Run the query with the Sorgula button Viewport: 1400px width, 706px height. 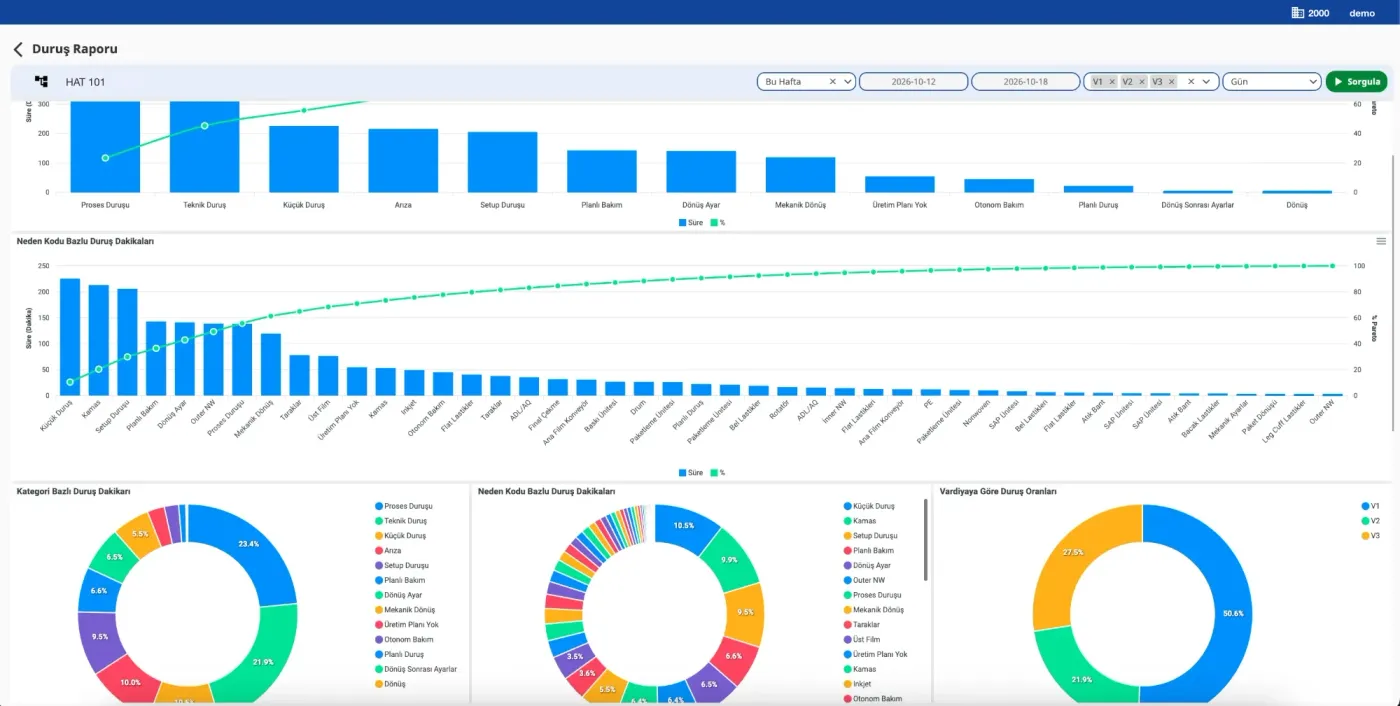[x=1356, y=82]
